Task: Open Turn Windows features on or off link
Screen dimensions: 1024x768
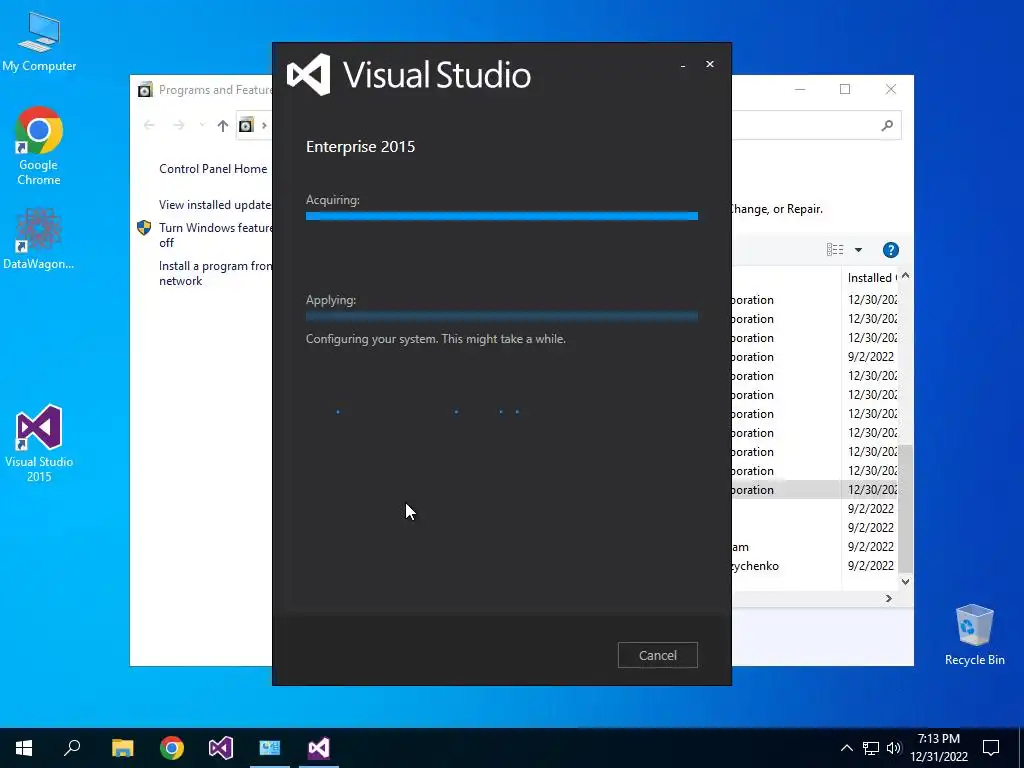Action: (x=216, y=235)
